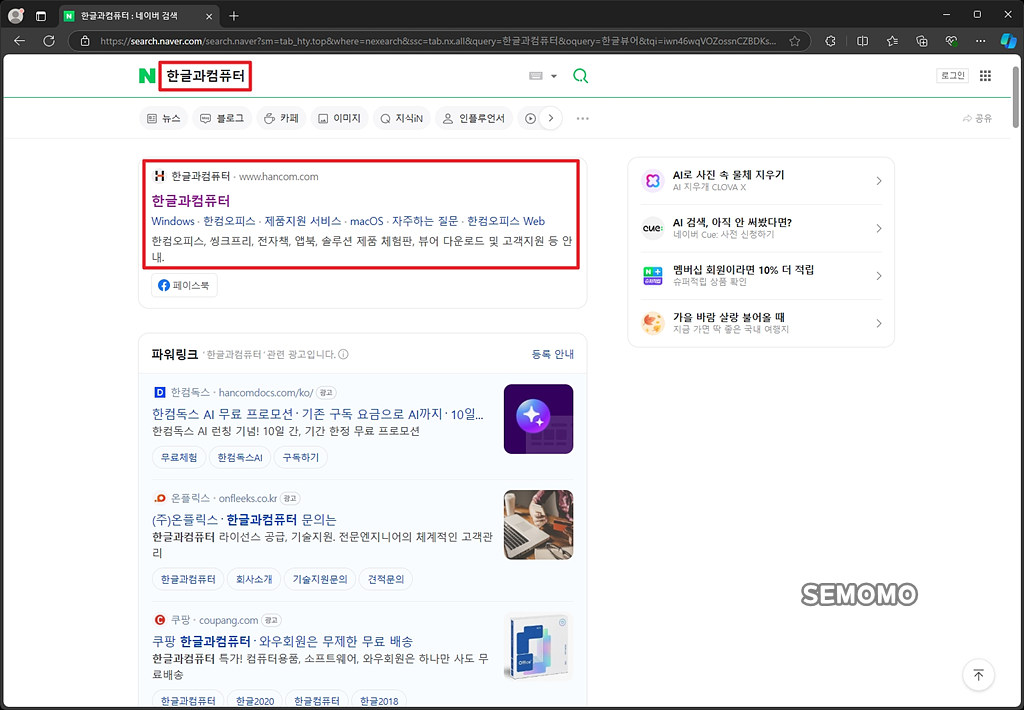Screen dimensions: 1024x710
Task: Bookmark page with the star icon
Action: [x=794, y=41]
